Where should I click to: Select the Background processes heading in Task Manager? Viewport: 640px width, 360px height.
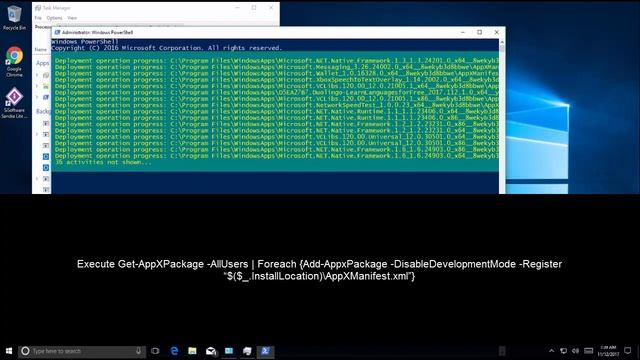[43, 111]
